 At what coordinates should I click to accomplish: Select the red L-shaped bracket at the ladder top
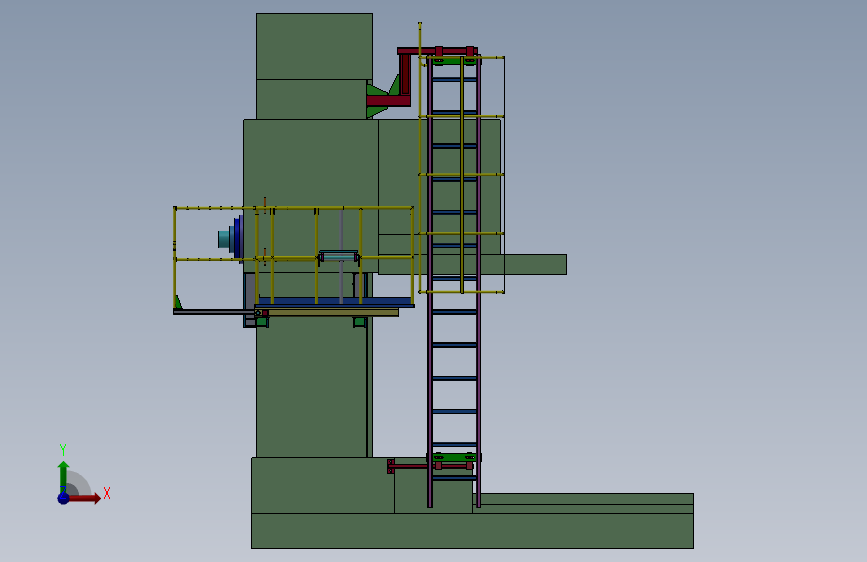[405, 76]
